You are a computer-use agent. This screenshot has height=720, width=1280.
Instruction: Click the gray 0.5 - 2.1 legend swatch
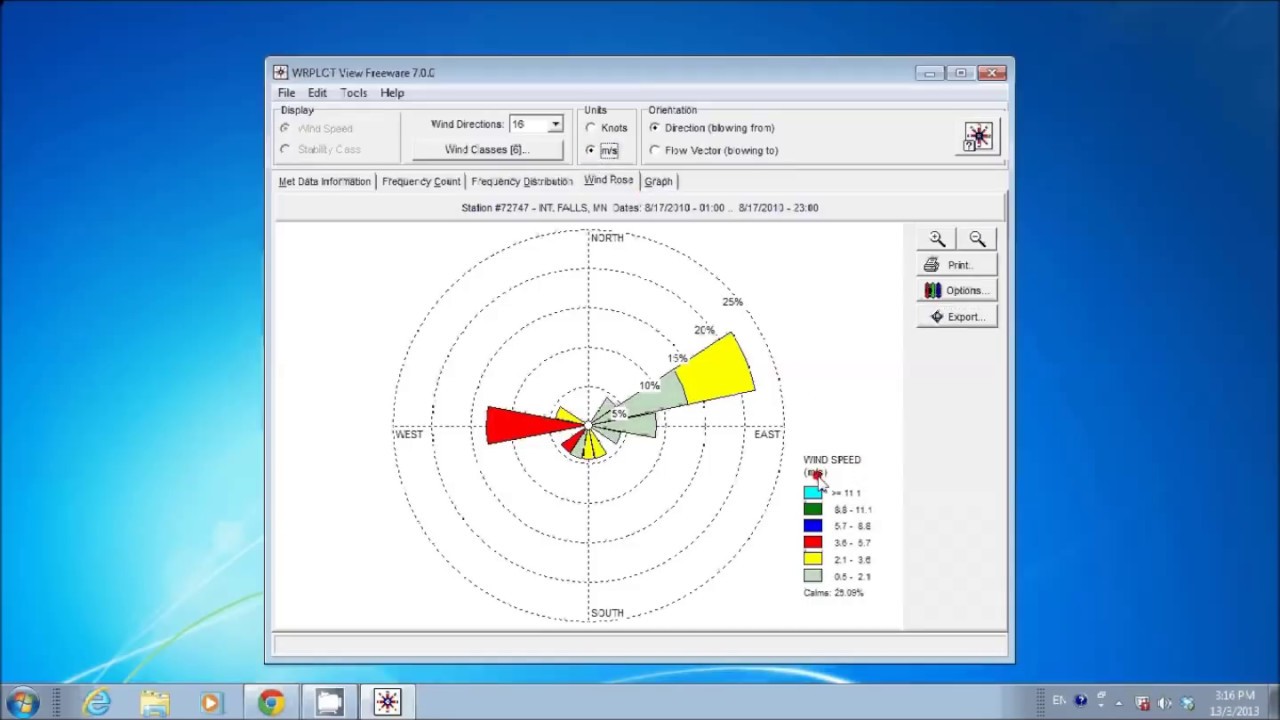click(x=813, y=576)
